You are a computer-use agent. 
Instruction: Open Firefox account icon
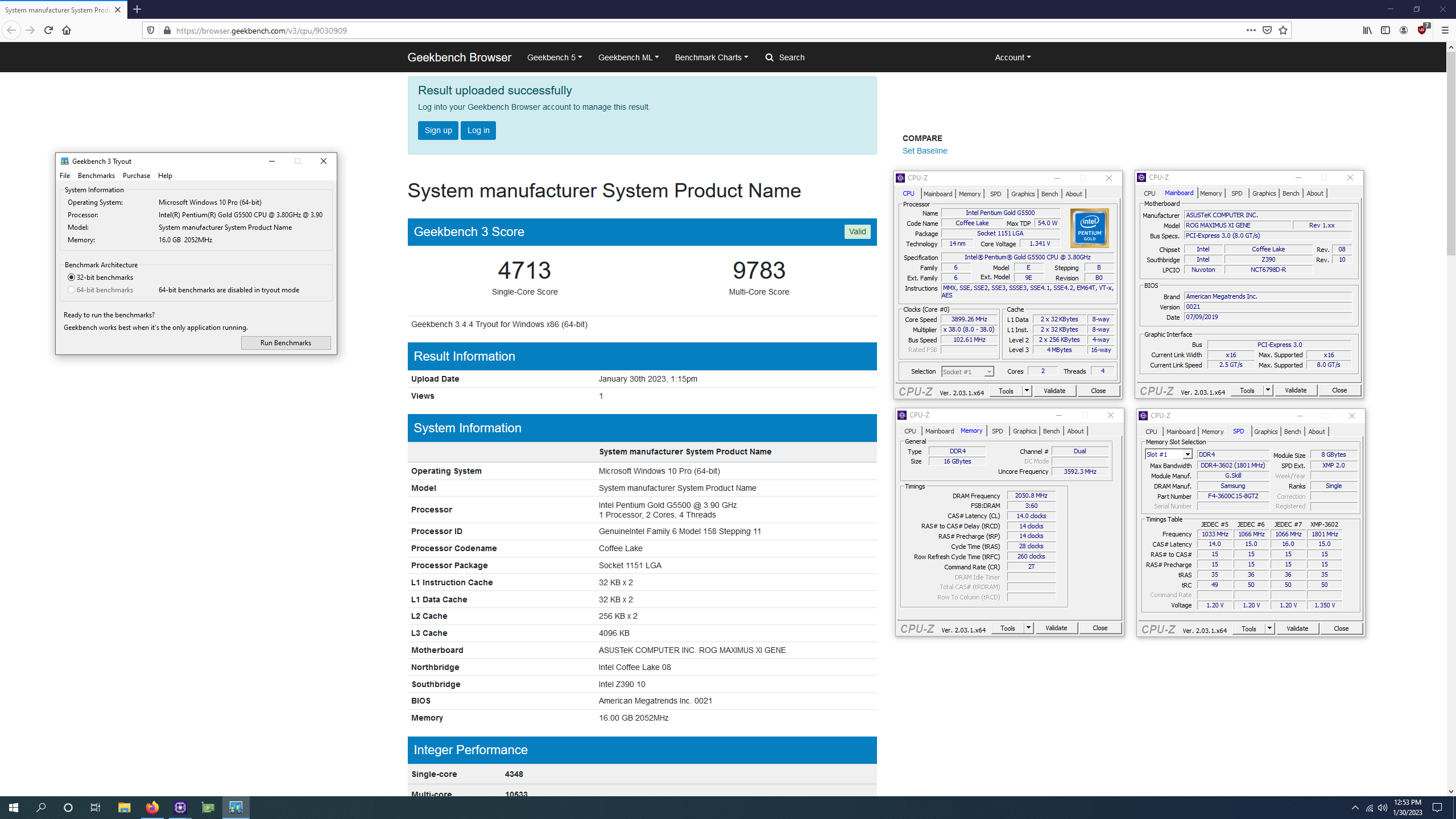[x=1404, y=30]
